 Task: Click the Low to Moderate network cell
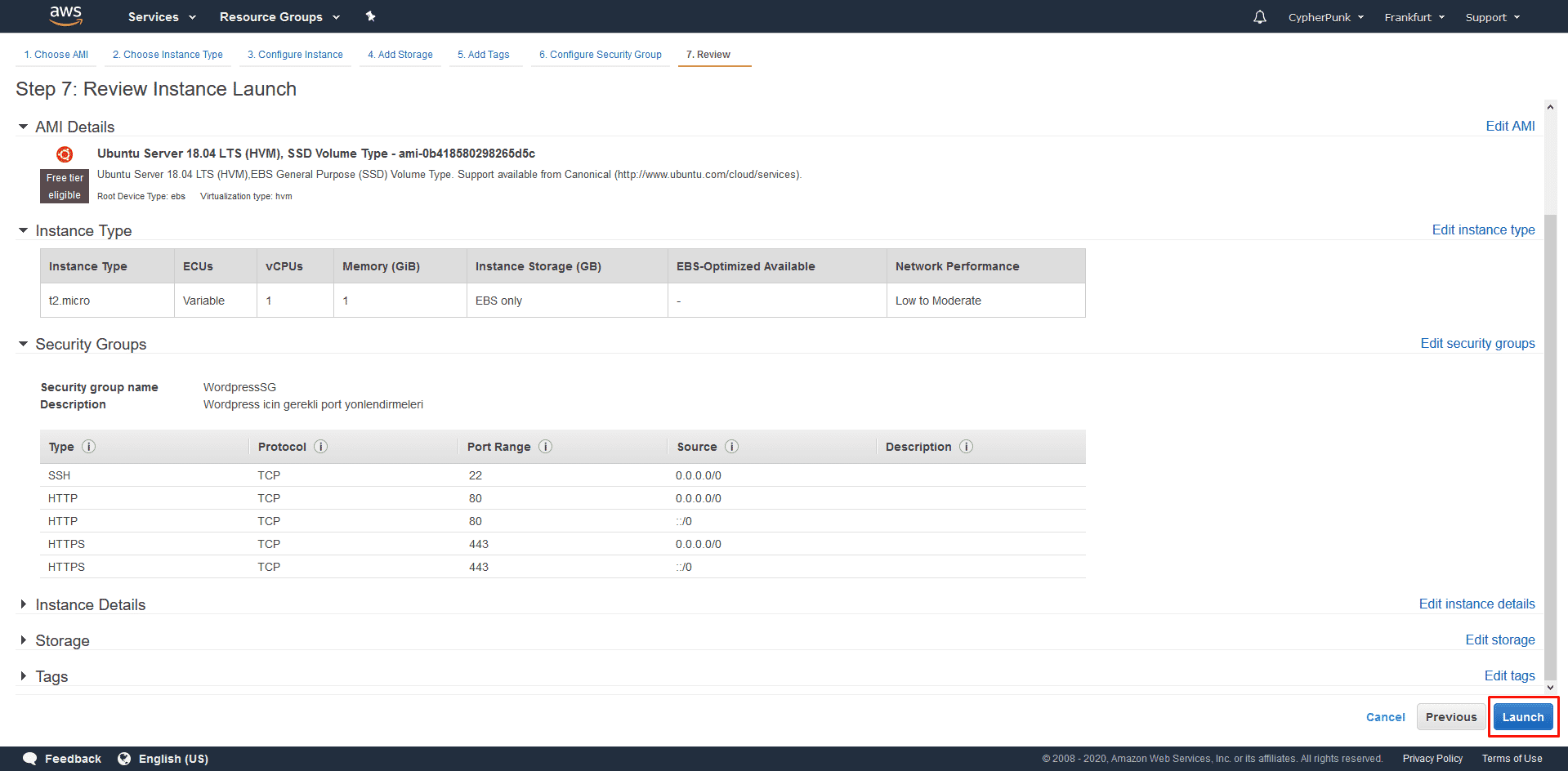point(985,301)
